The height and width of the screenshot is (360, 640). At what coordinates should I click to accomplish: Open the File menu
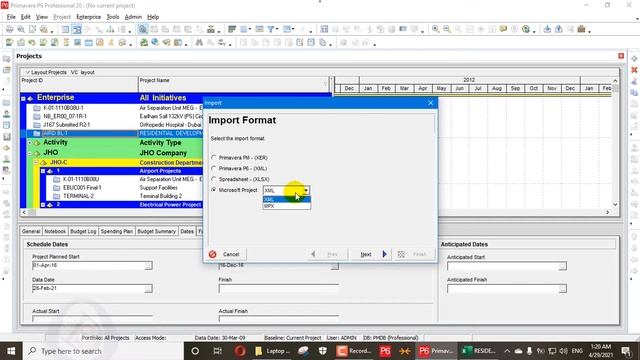11,17
